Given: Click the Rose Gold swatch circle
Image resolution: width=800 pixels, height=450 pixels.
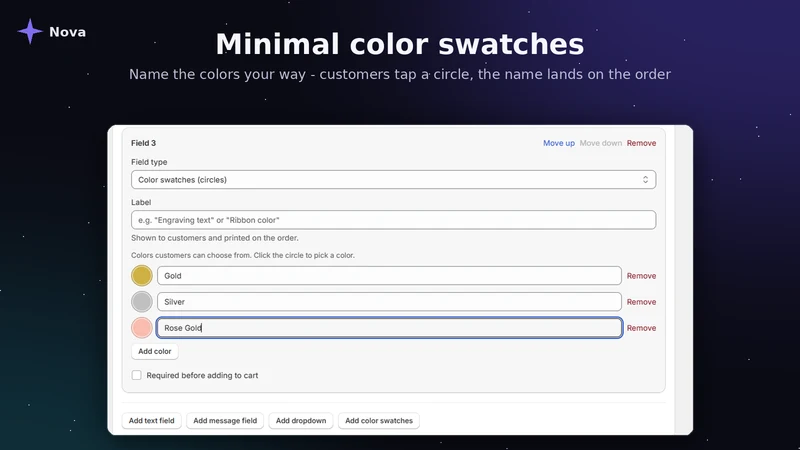Looking at the screenshot, I should [x=142, y=328].
